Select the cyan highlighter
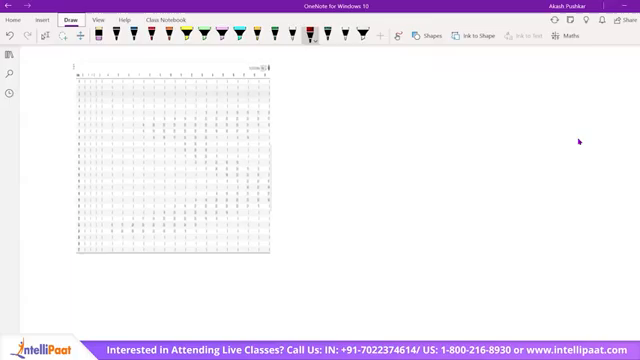 pos(240,34)
